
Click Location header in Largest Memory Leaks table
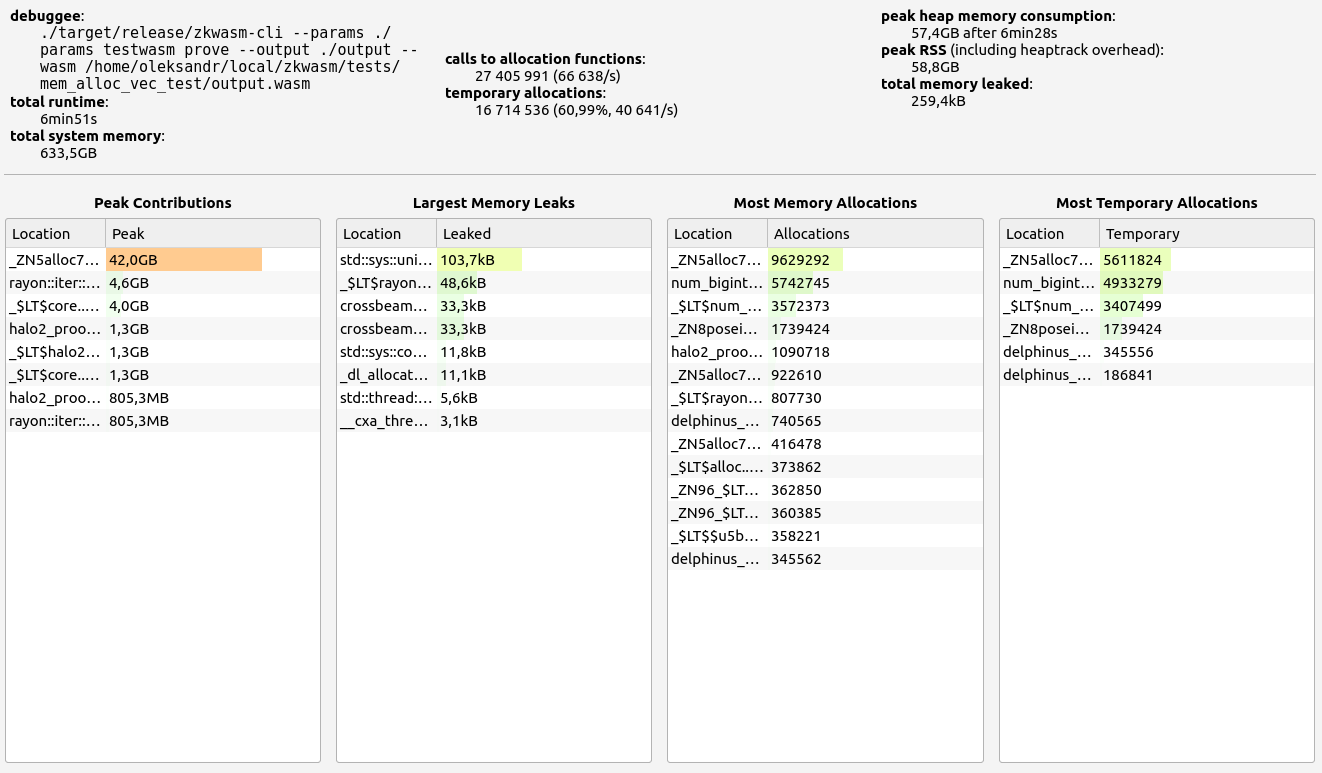pyautogui.click(x=386, y=233)
